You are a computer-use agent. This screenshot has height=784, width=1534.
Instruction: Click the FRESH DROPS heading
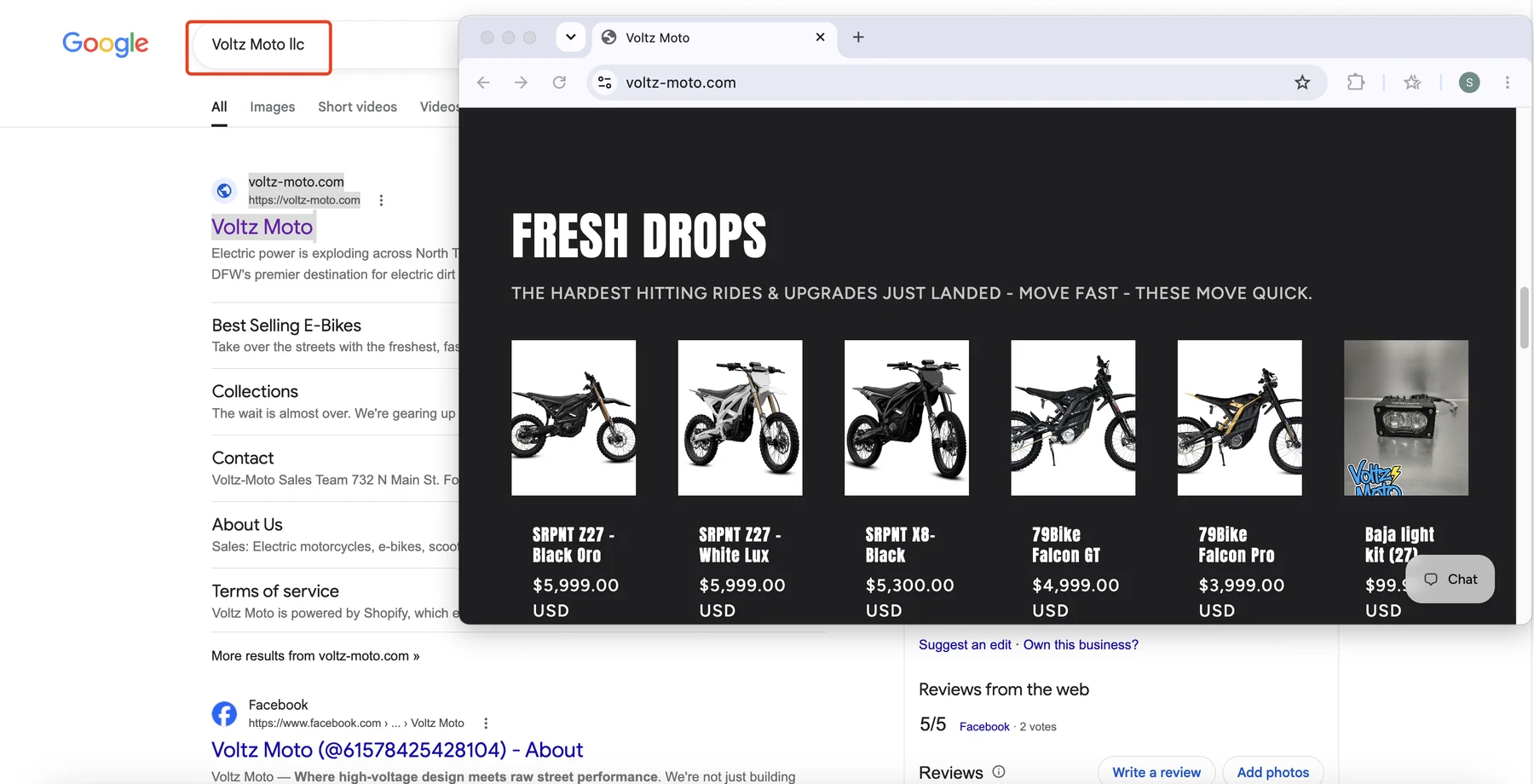tap(639, 236)
